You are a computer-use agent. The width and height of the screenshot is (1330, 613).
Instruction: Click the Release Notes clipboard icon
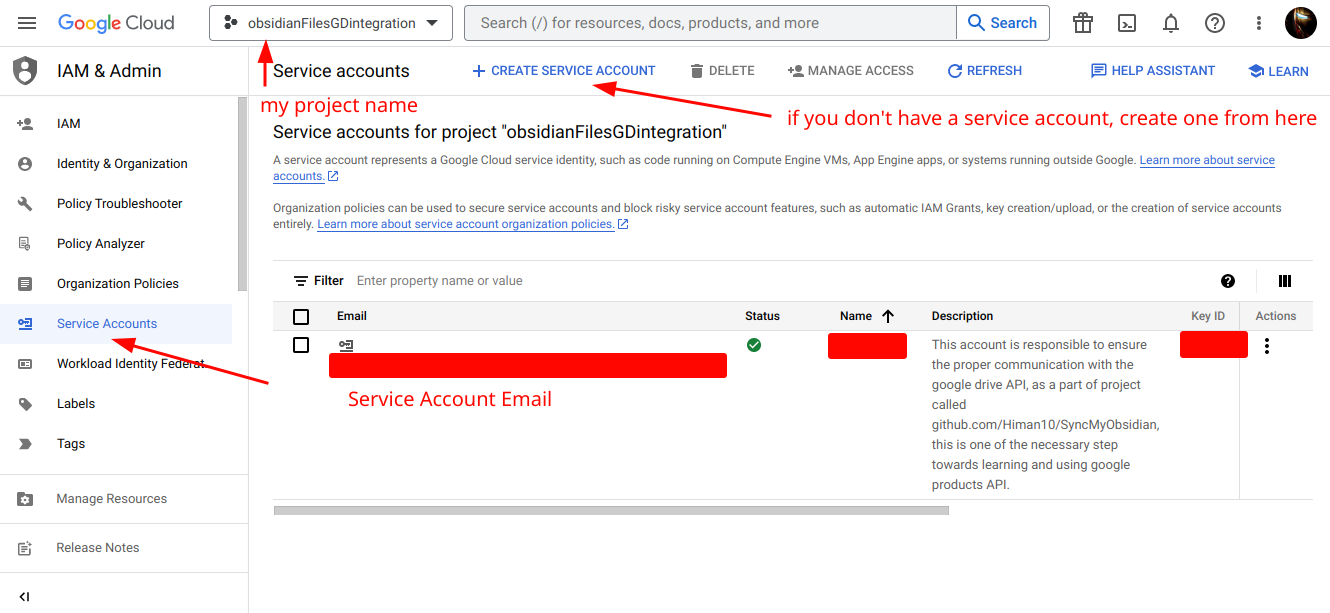[x=25, y=548]
